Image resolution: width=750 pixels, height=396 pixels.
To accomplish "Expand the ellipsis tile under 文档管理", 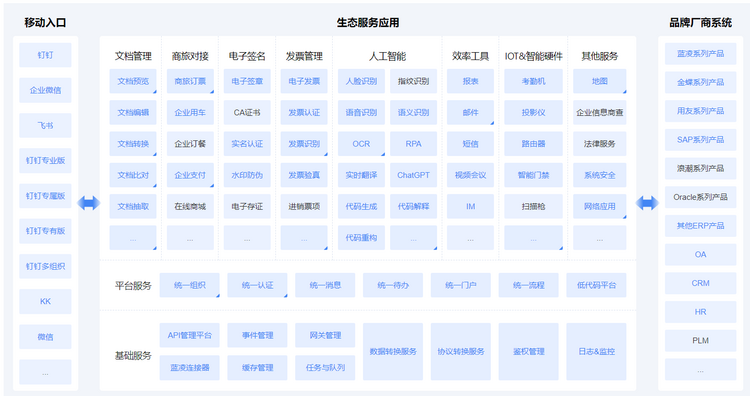I will 133,238.
